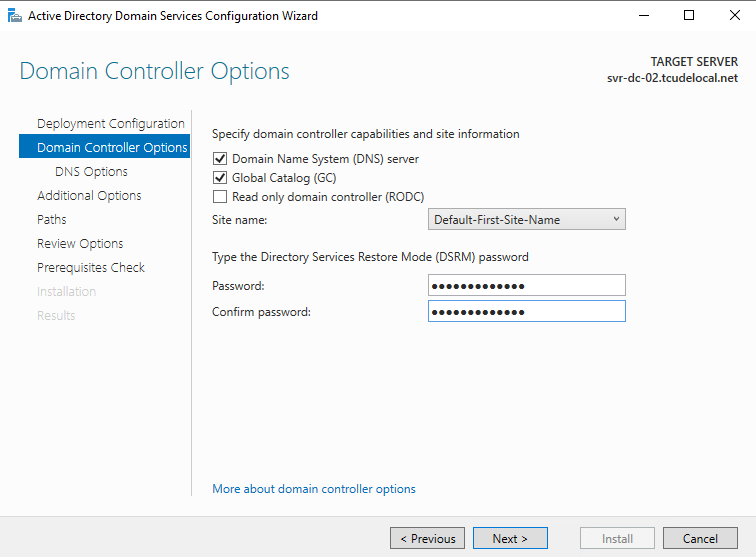Click the 'Confirm password:' label
The height and width of the screenshot is (557, 756).
(x=261, y=312)
